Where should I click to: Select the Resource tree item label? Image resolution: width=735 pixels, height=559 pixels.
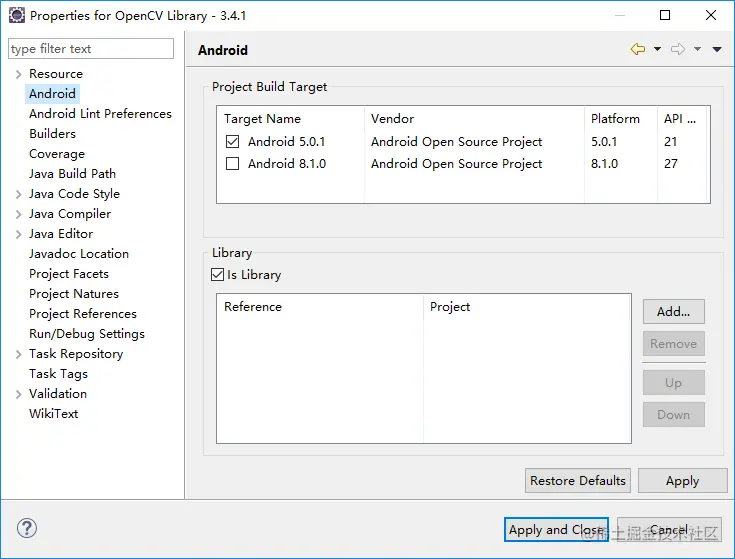56,74
